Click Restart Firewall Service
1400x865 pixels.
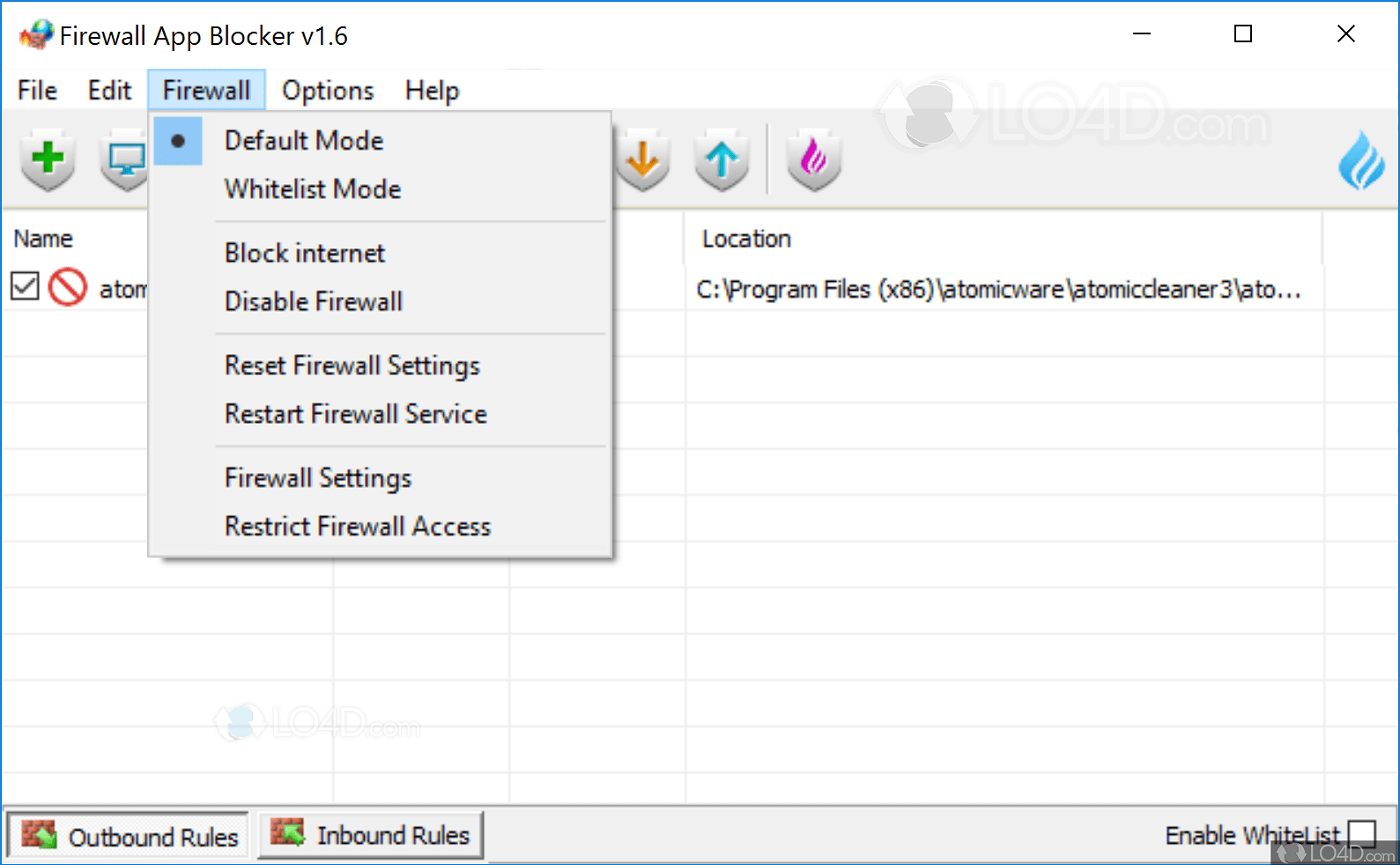coord(356,414)
